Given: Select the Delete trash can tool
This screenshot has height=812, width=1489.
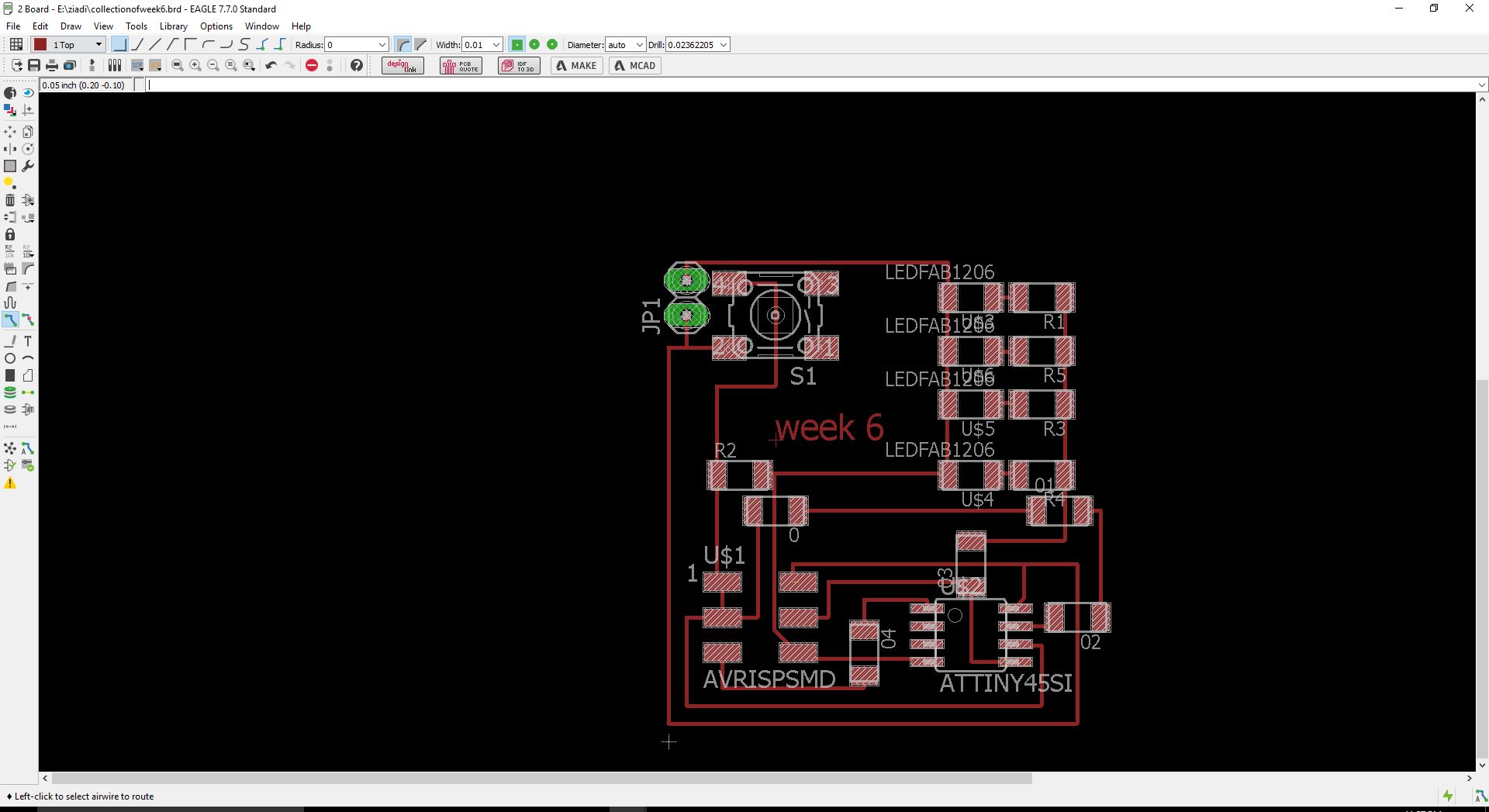Looking at the screenshot, I should pos(10,200).
